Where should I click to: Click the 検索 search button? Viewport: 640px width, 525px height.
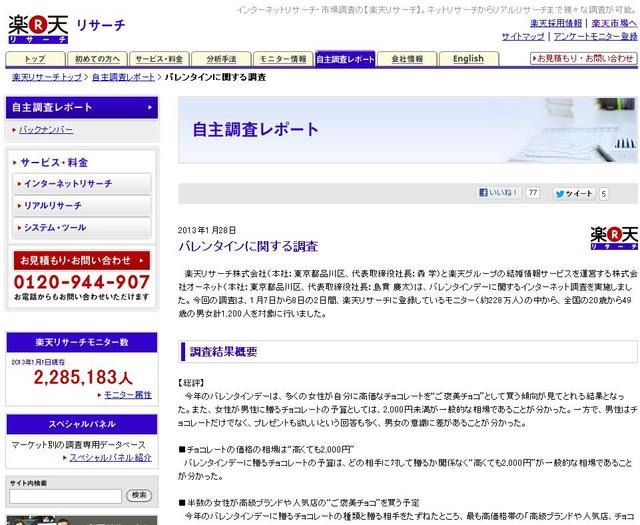coord(139,495)
